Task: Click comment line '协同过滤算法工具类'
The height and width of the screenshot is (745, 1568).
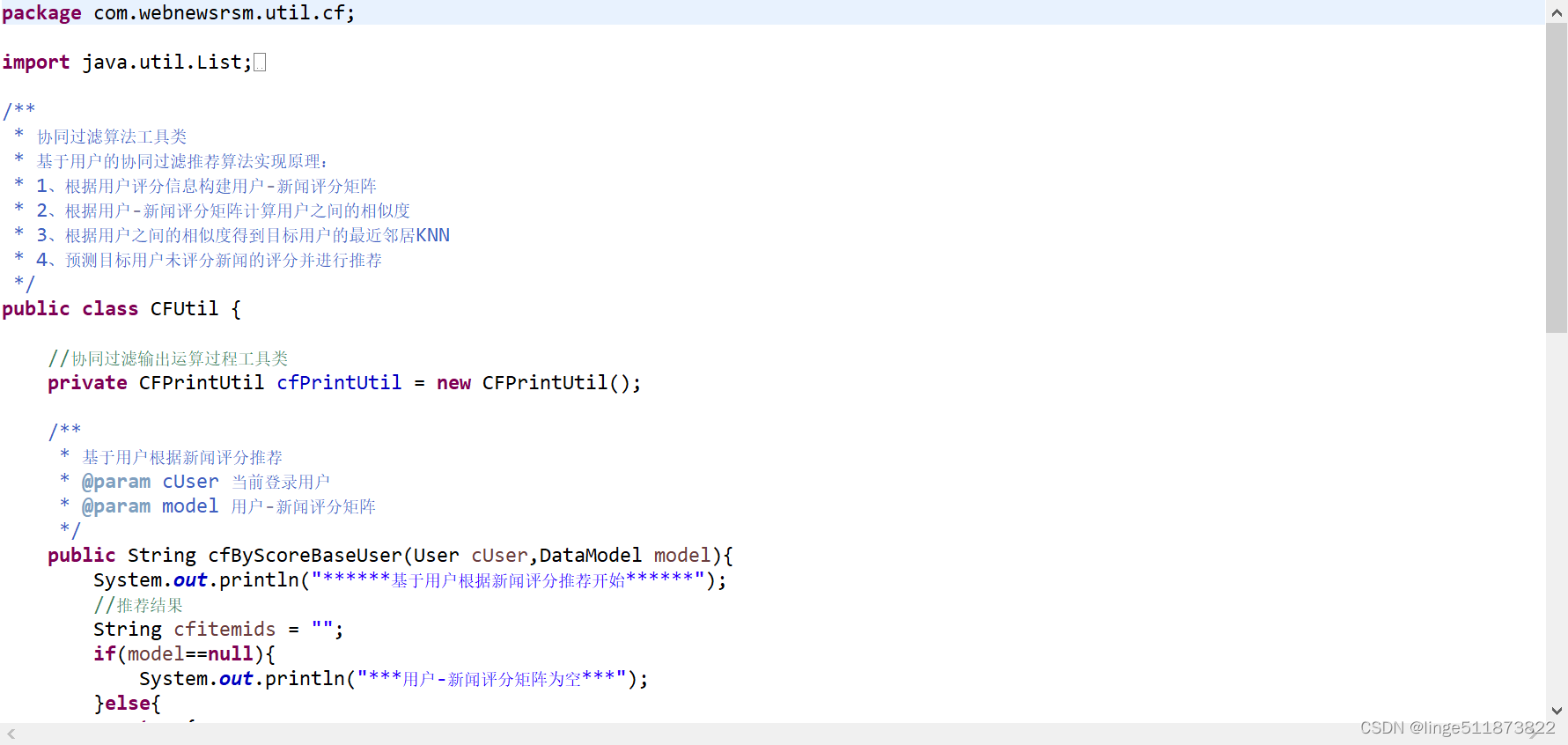Action: [112, 136]
